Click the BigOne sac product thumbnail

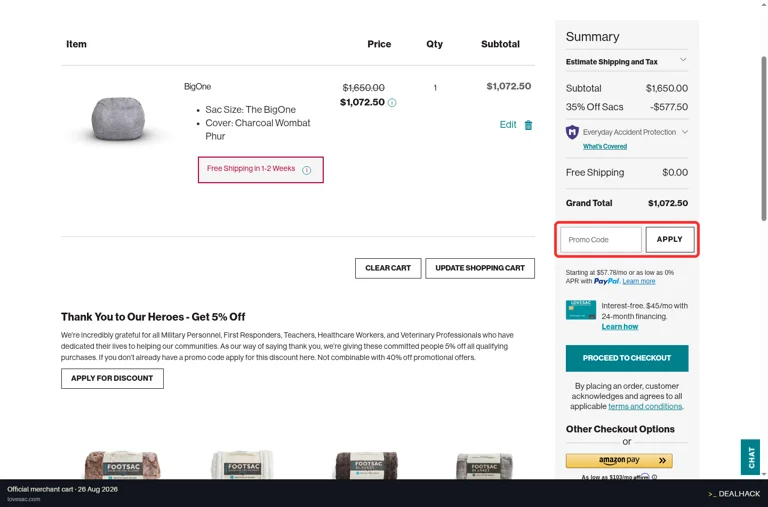tap(118, 119)
